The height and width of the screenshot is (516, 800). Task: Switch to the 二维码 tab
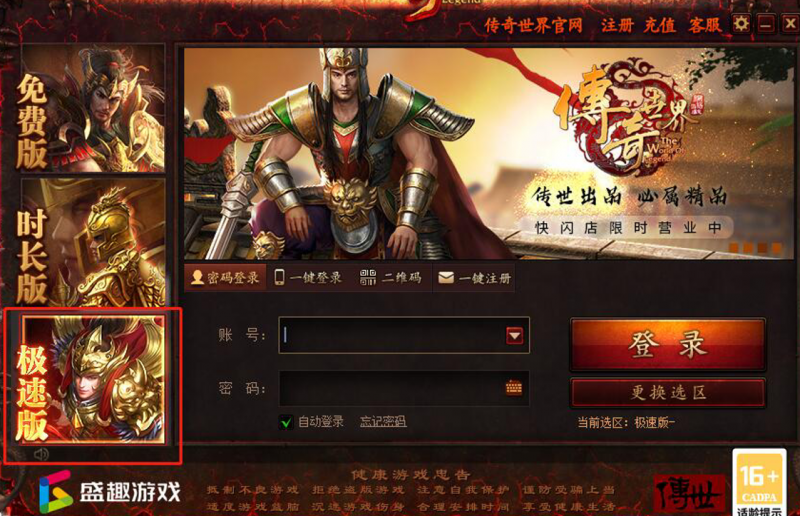[391, 278]
